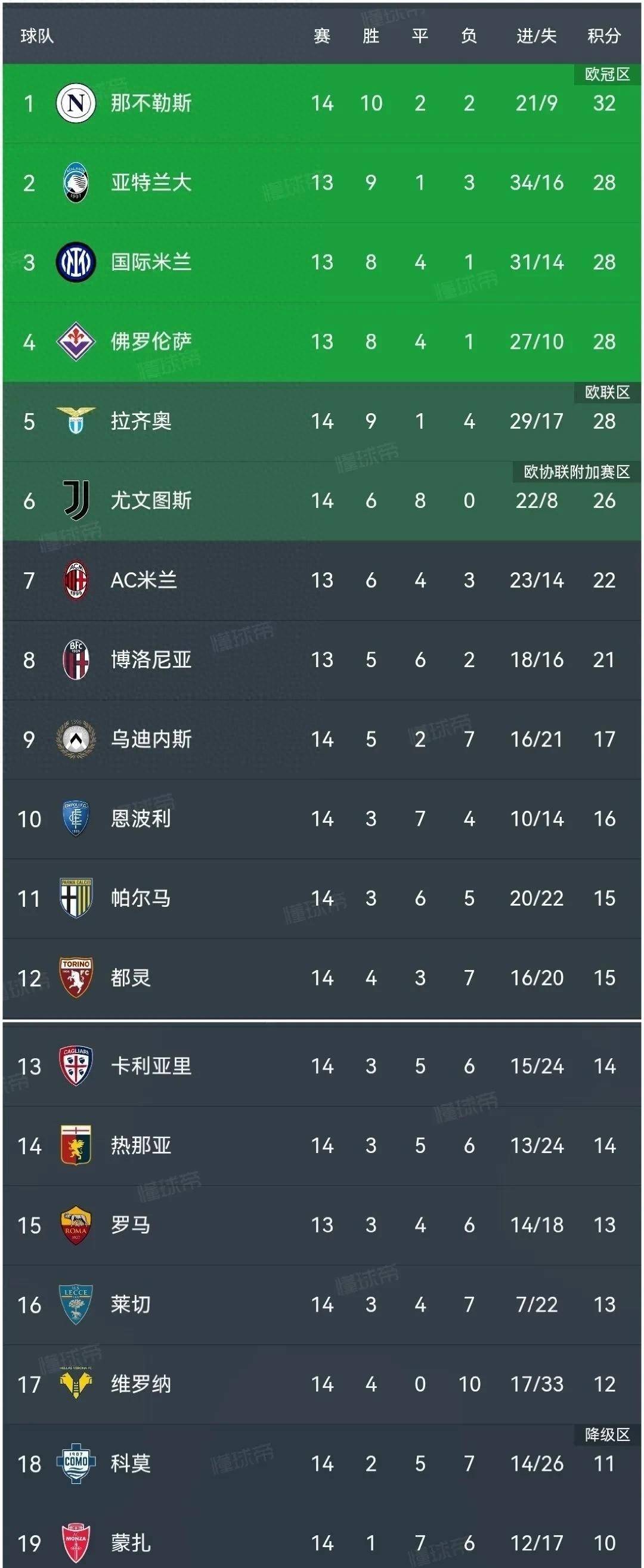Click the Napoli club crest icon
Image resolution: width=644 pixels, height=1568 pixels.
76,103
